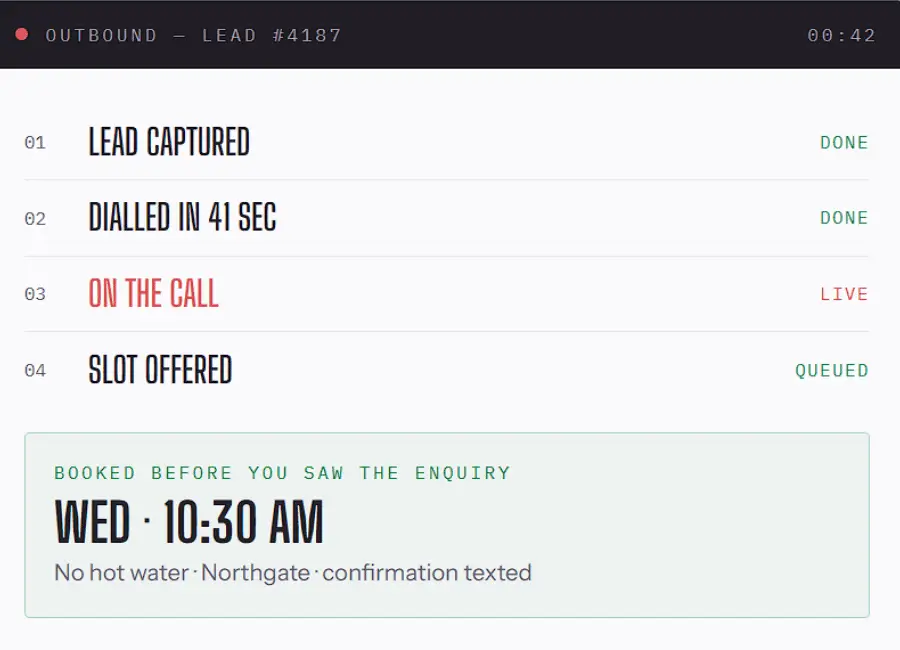
Task: Click the step number 01
Action: coord(35,142)
